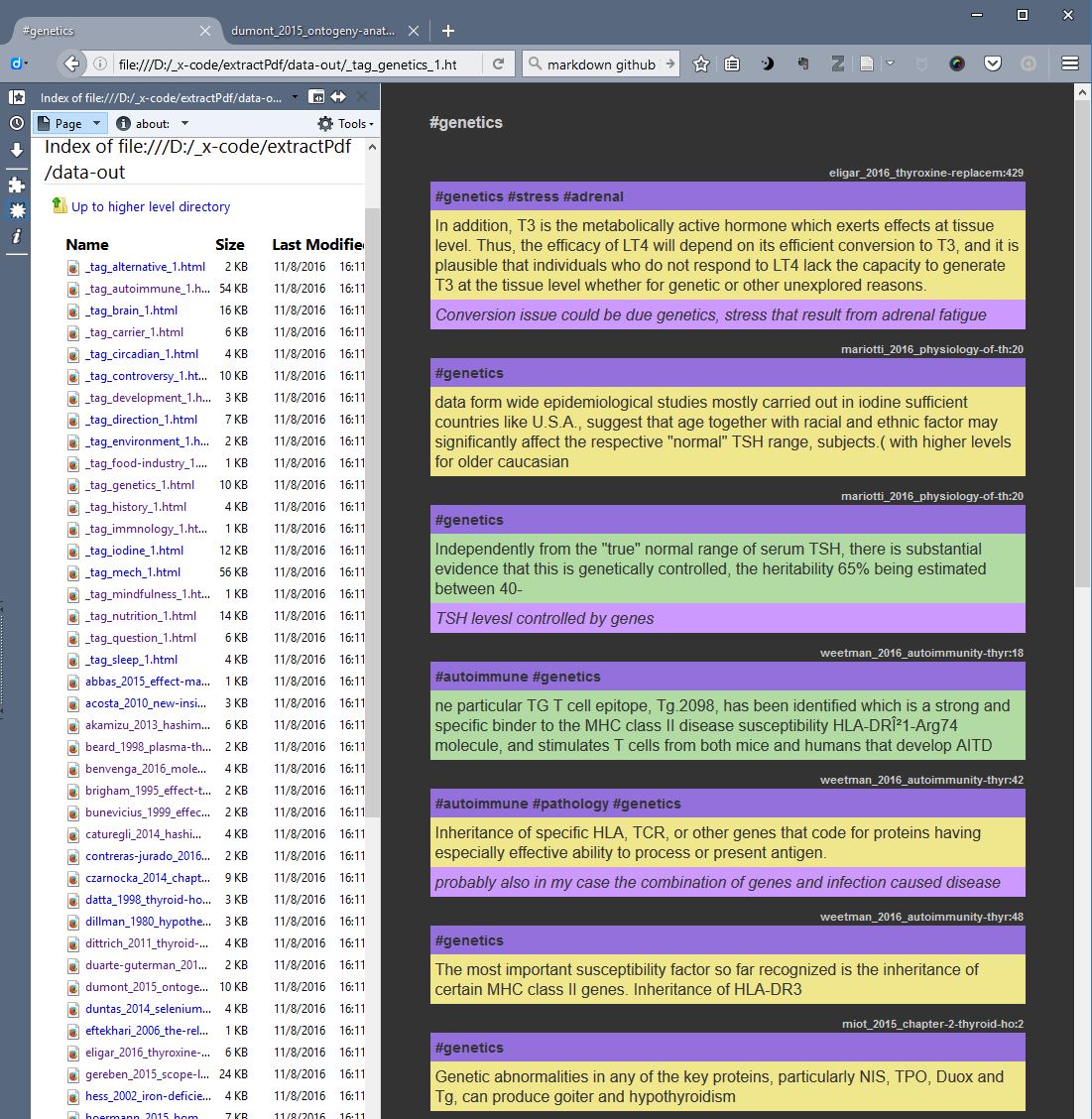Open dropdown arrow next to page icon
Image resolution: width=1092 pixels, height=1119 pixels.
coord(890,63)
